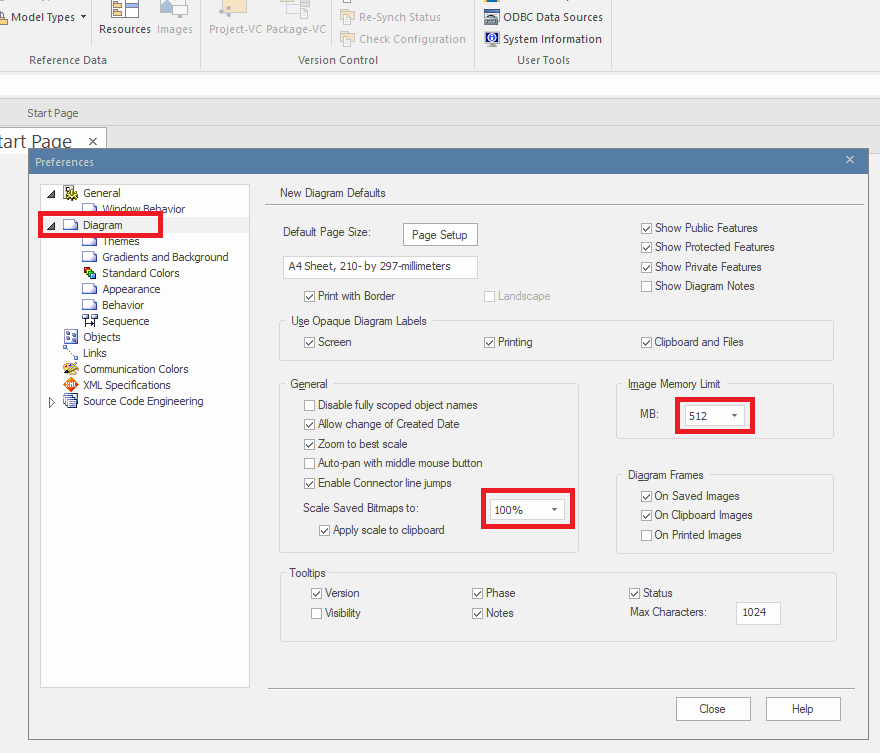Toggle Show Protected Features checkbox

point(647,247)
